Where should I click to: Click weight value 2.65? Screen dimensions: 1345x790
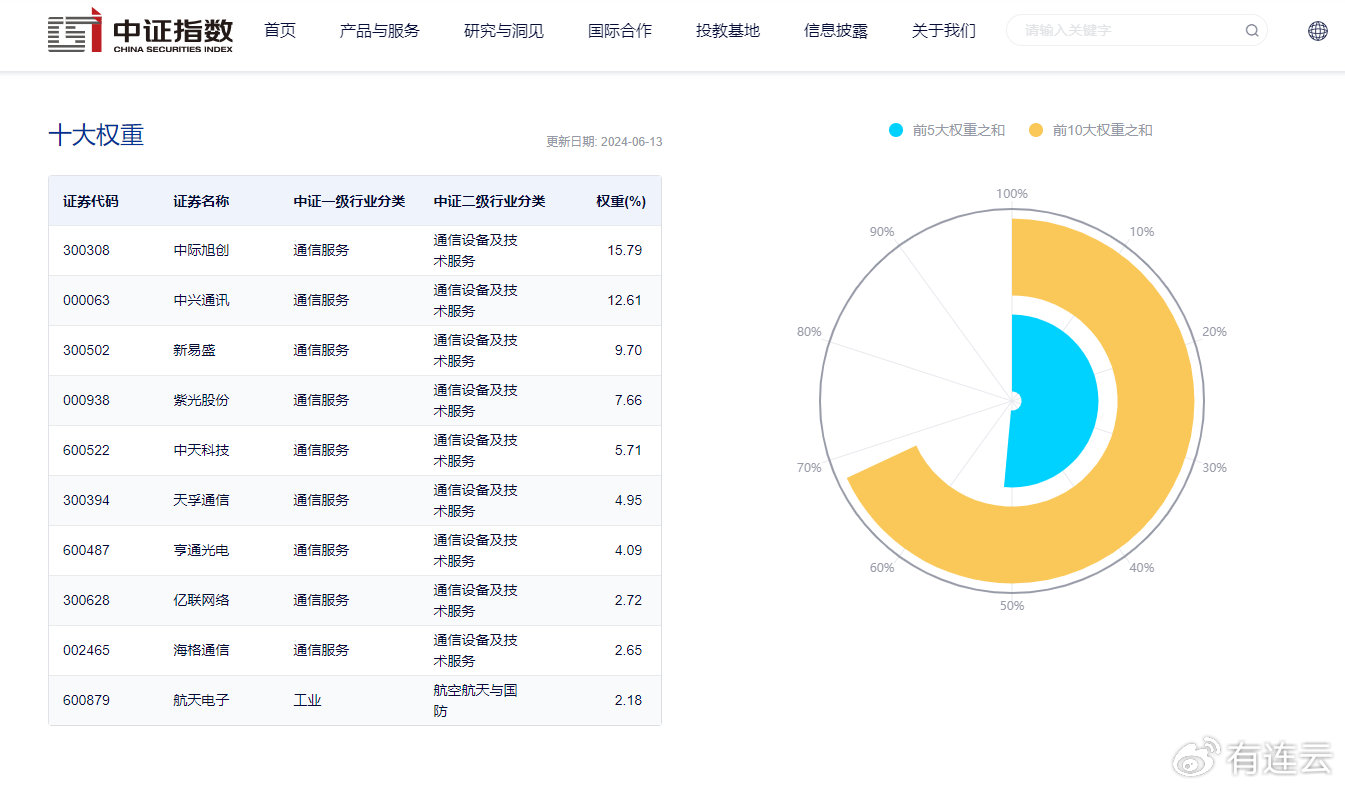629,650
